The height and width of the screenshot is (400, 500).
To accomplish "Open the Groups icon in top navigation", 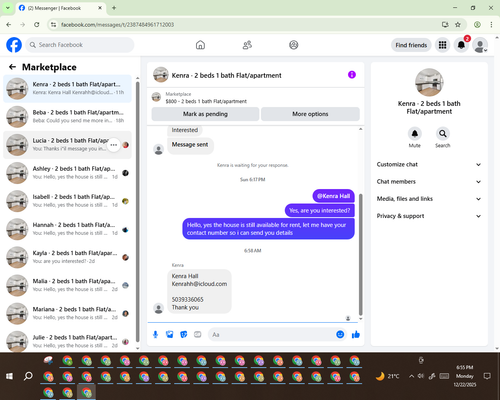I will (294, 45).
